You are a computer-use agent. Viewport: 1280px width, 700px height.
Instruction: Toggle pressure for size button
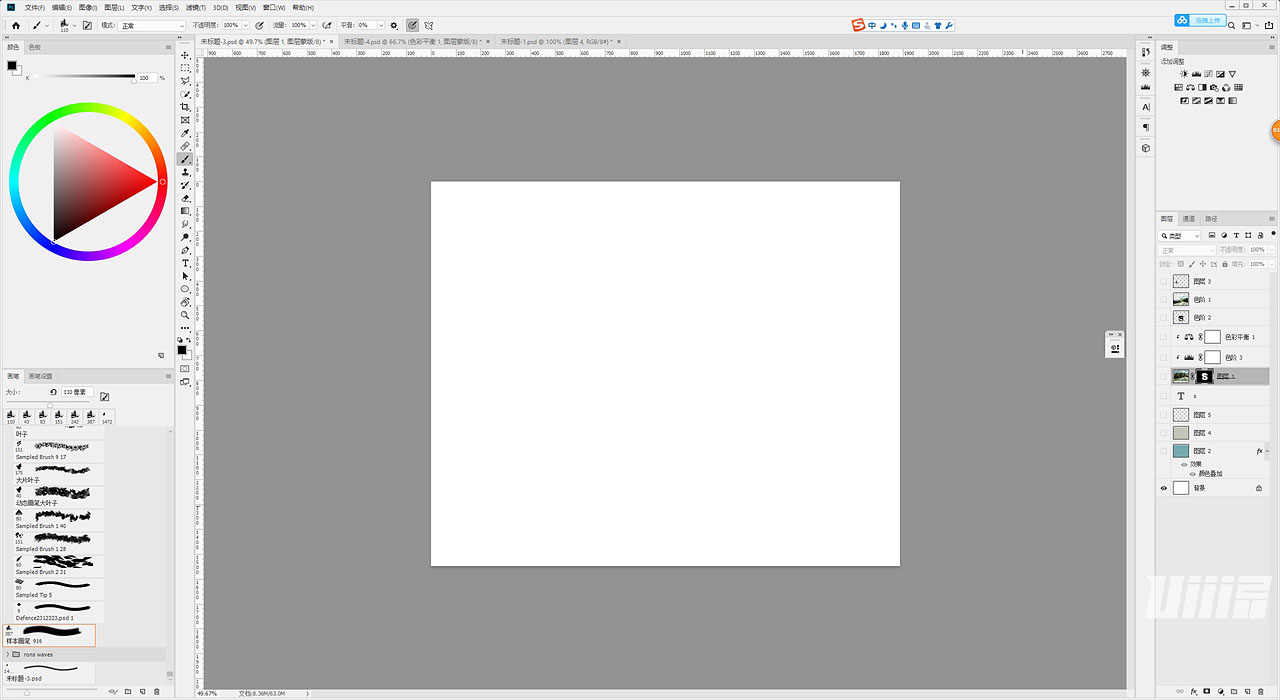pos(412,25)
